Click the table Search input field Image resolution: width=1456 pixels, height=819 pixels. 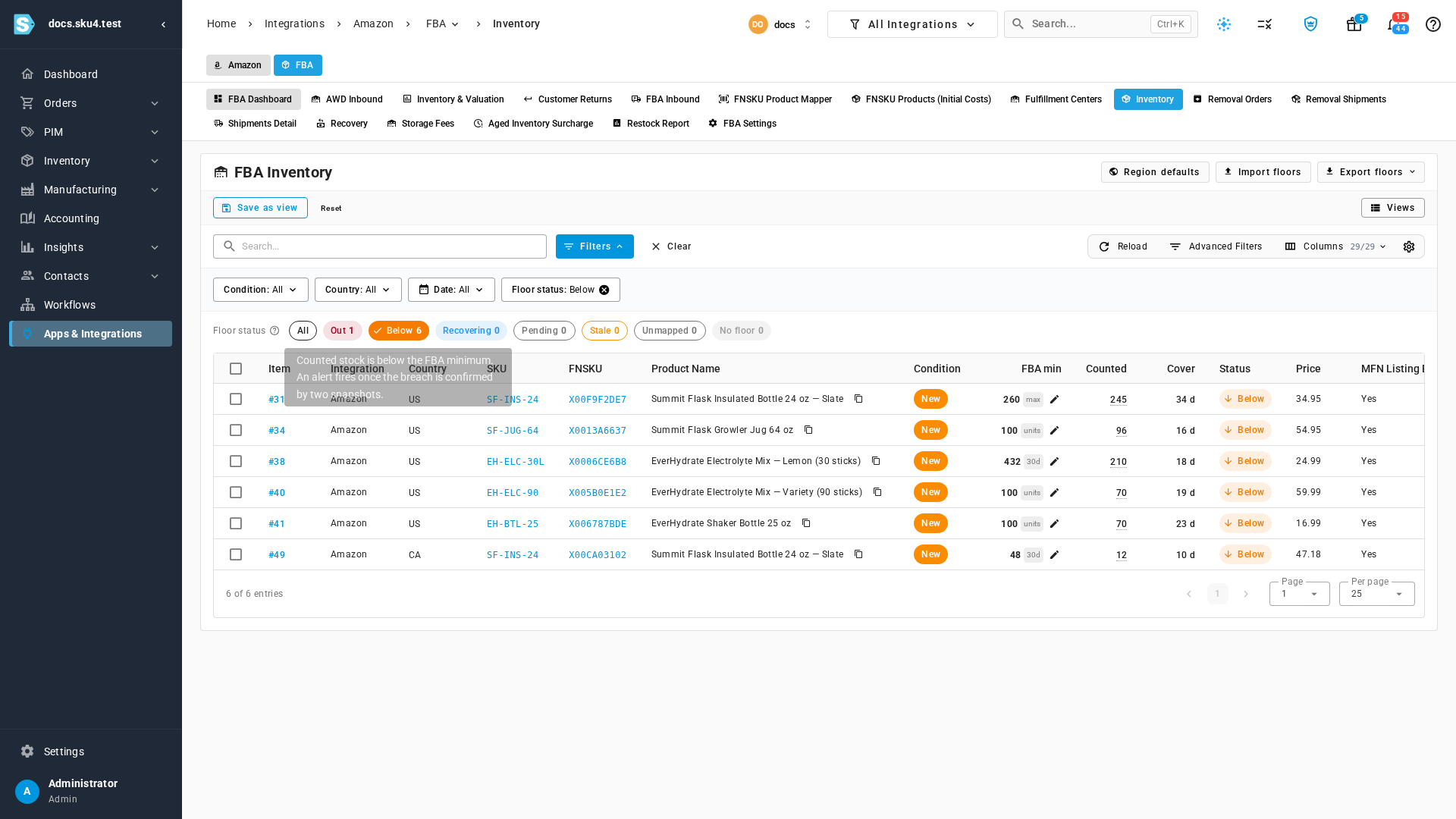pyautogui.click(x=380, y=246)
